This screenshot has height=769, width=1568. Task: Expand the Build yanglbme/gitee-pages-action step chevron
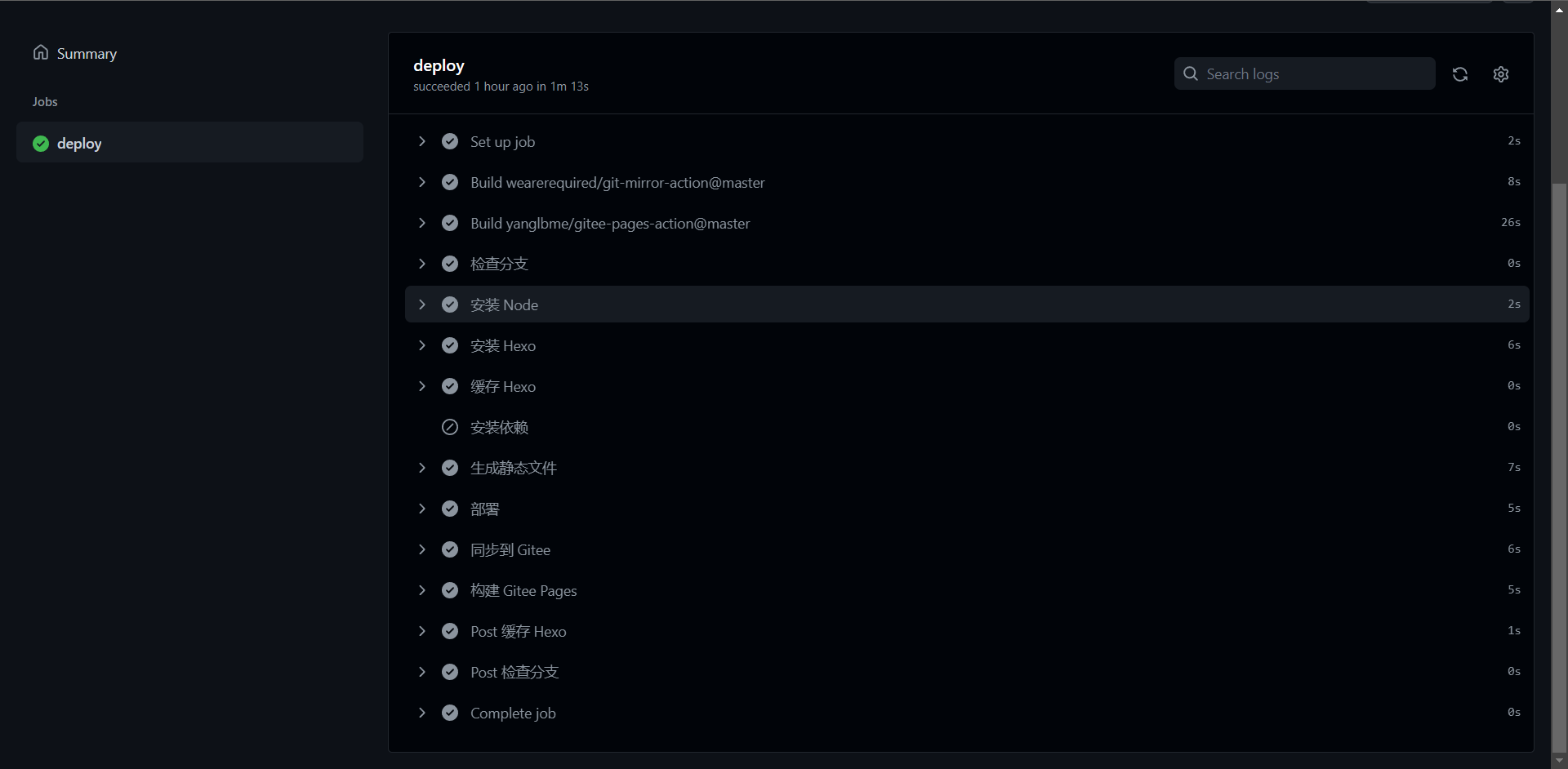click(x=422, y=223)
